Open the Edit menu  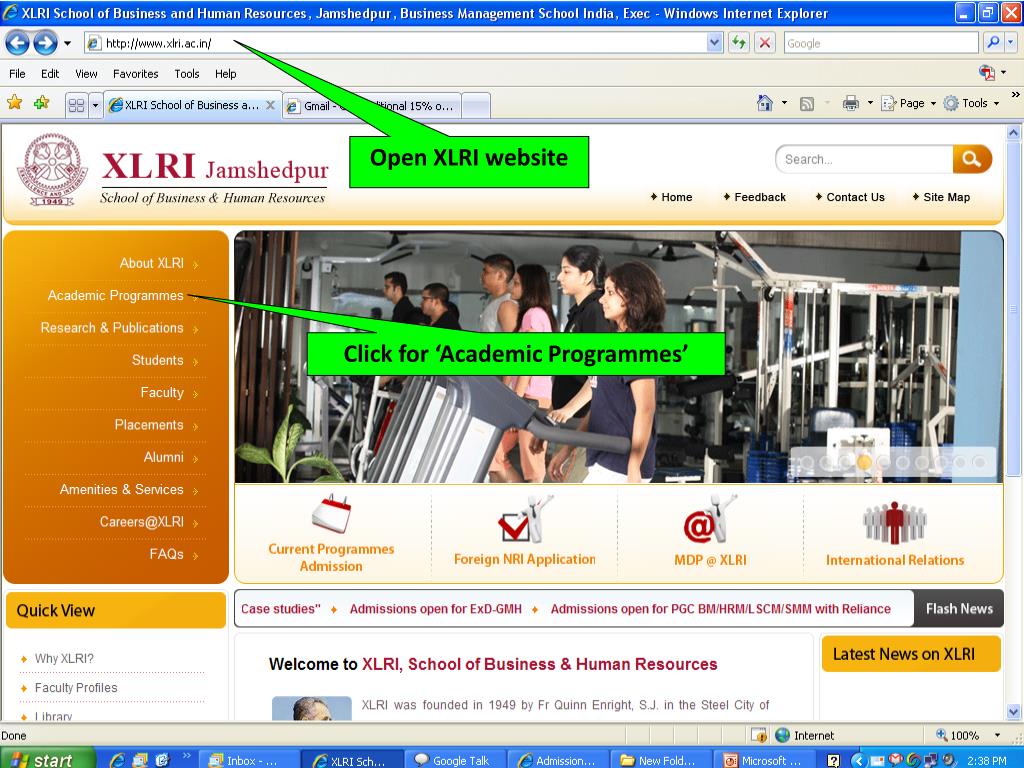[50, 74]
